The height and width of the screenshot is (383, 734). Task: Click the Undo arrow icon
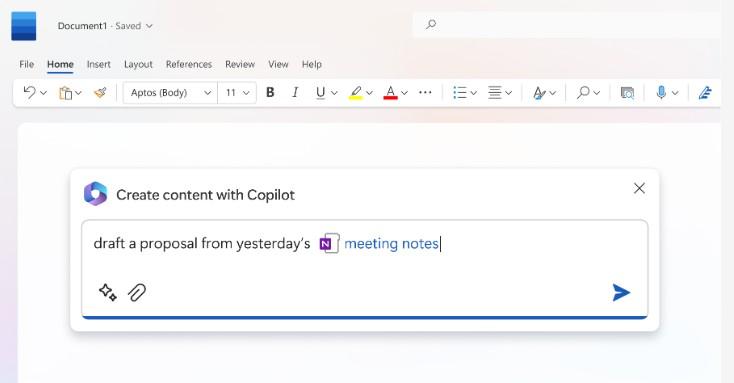click(29, 92)
